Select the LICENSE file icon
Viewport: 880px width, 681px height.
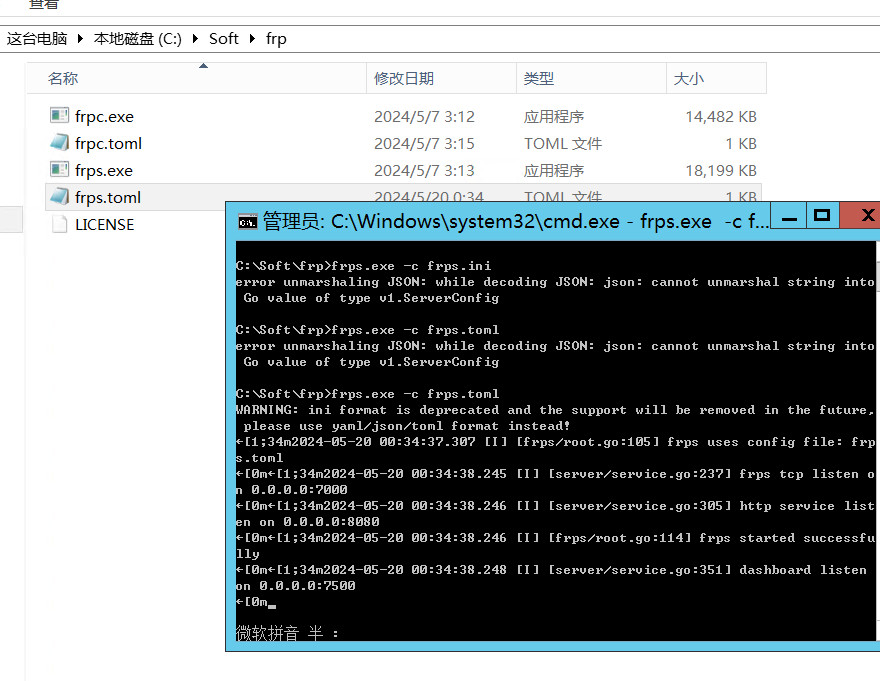pos(59,224)
